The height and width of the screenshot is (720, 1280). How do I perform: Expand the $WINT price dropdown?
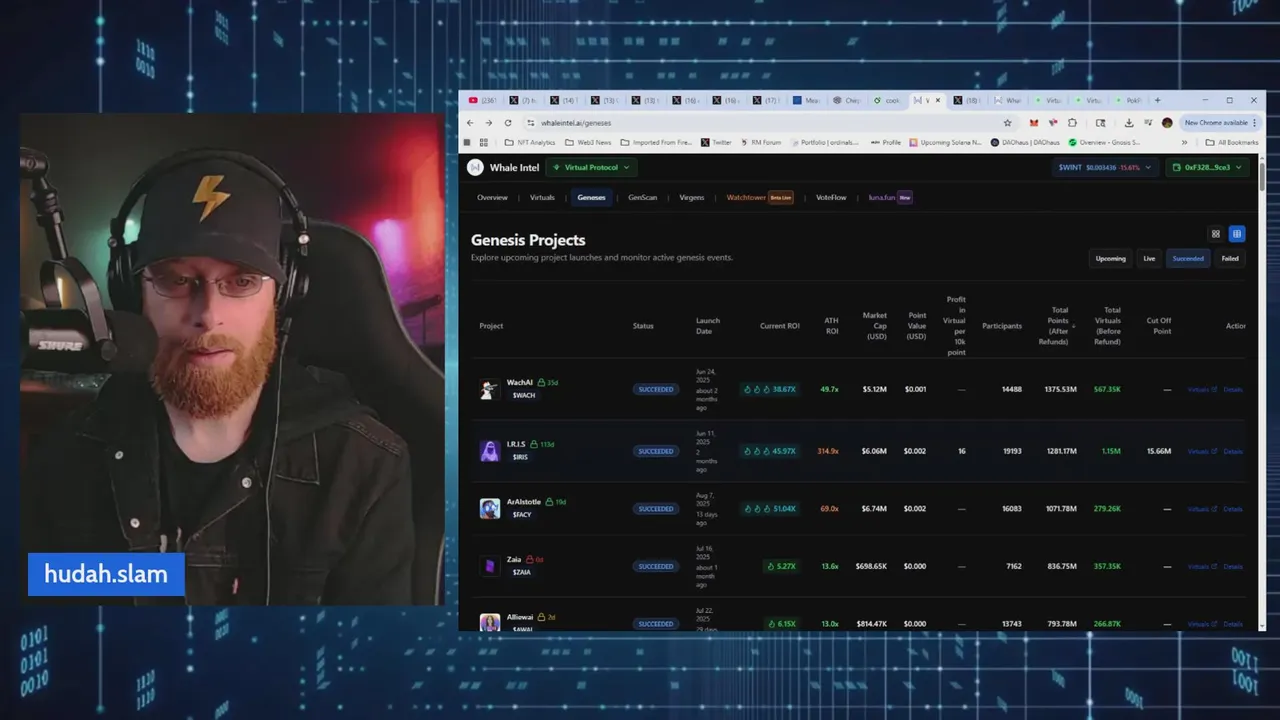pyautogui.click(x=1105, y=167)
